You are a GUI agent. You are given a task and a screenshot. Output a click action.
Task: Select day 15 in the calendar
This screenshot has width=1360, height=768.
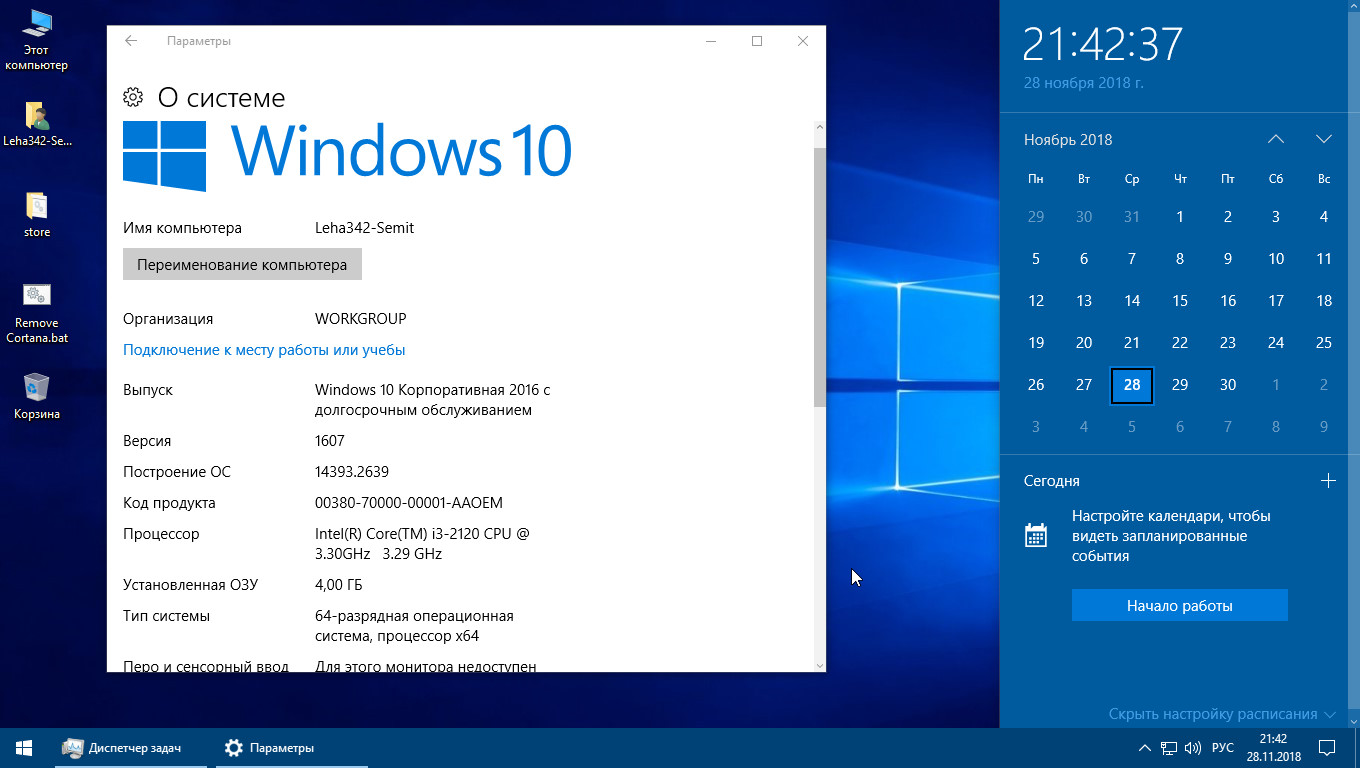[1180, 301]
